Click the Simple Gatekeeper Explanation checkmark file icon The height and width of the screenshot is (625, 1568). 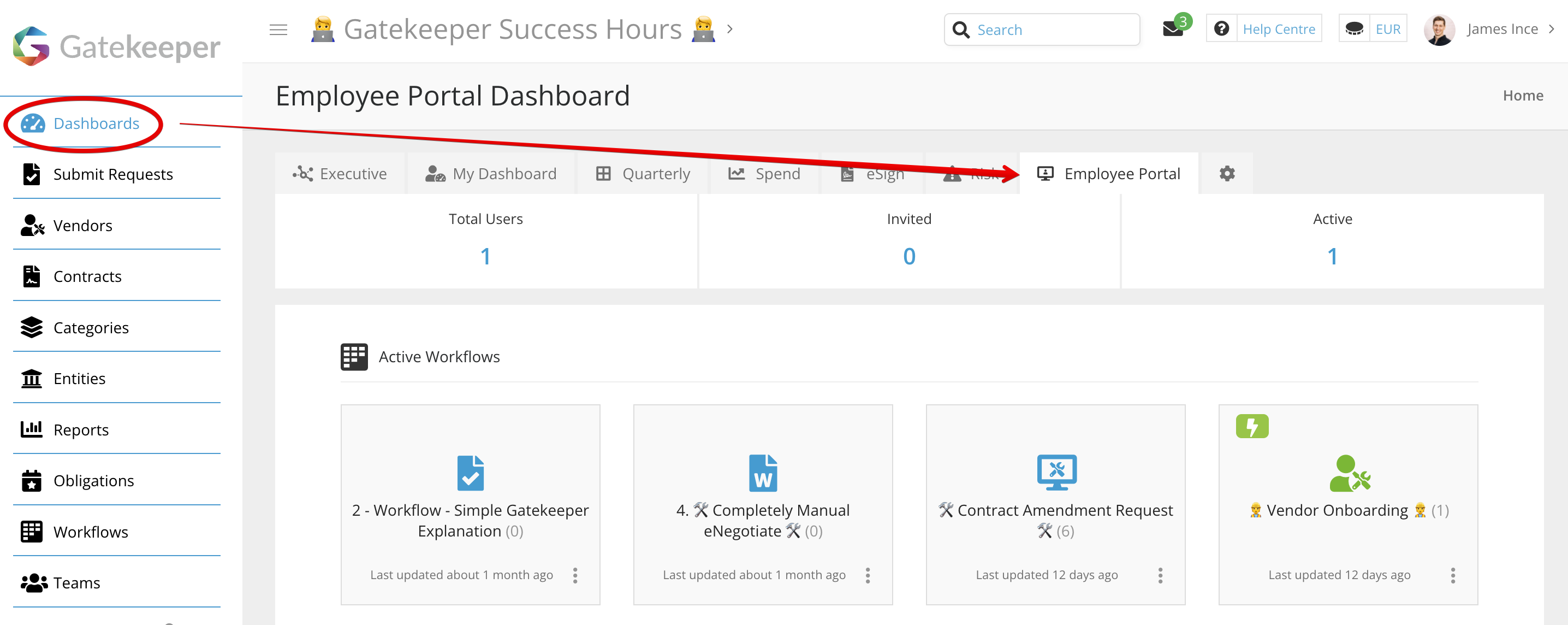[471, 473]
